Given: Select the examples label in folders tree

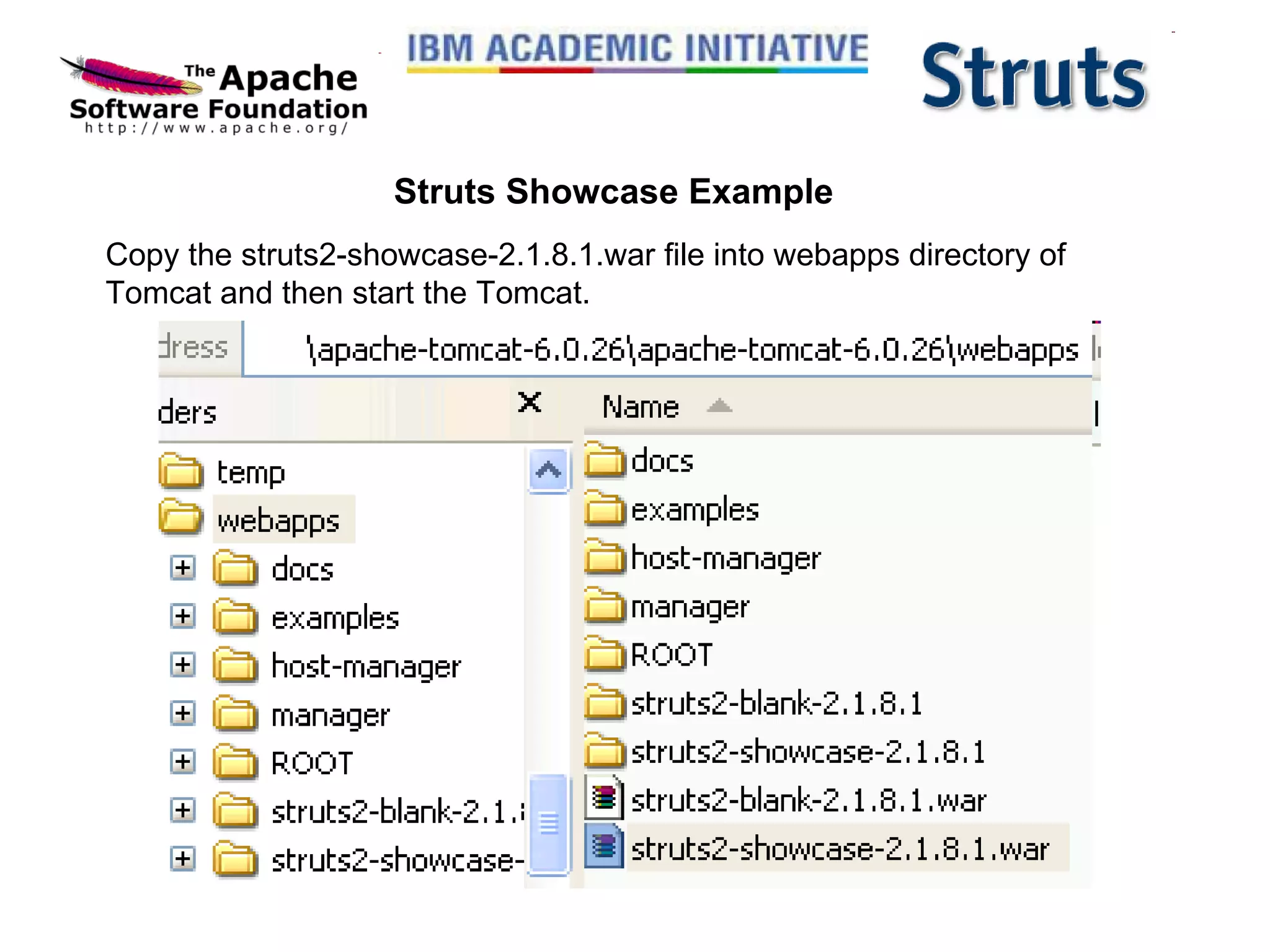Looking at the screenshot, I should coord(335,619).
